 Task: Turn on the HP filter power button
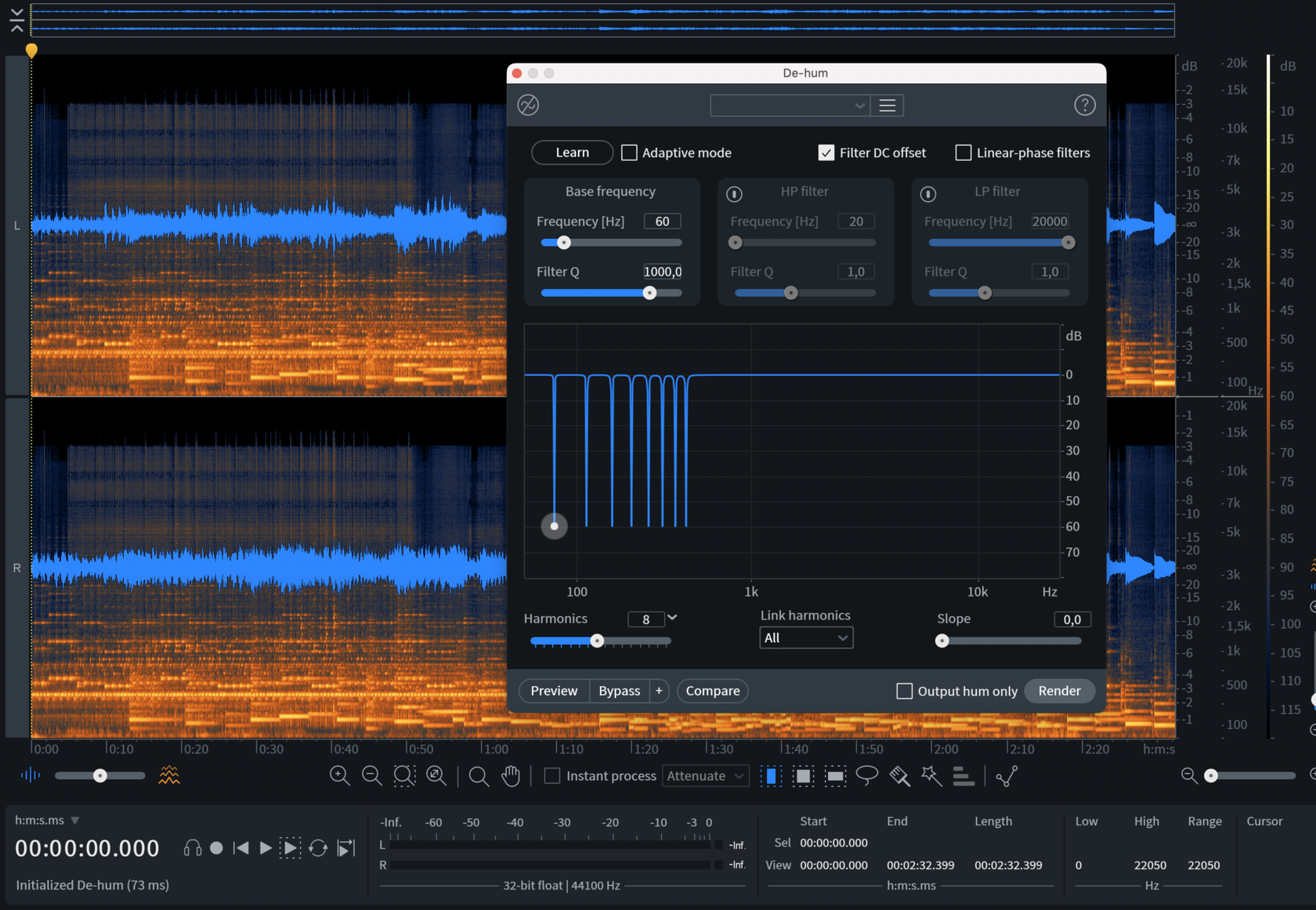(734, 193)
